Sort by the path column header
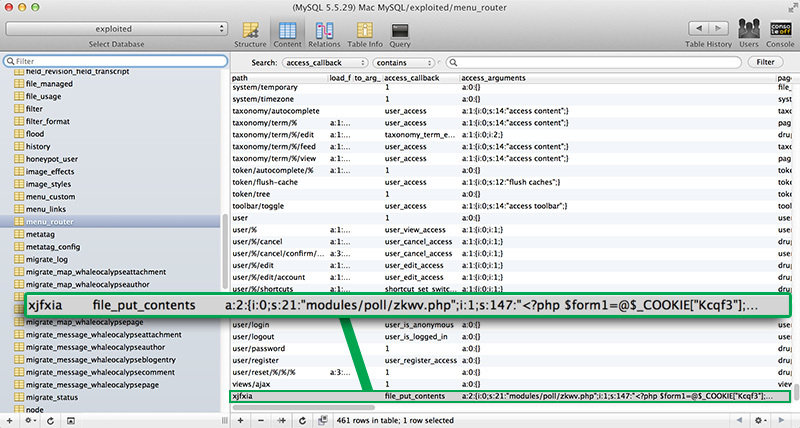The image size is (800, 428). (x=279, y=78)
